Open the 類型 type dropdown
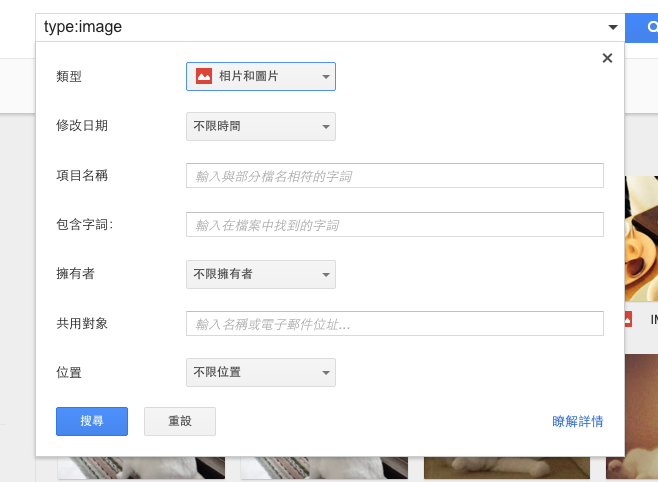 pyautogui.click(x=261, y=77)
